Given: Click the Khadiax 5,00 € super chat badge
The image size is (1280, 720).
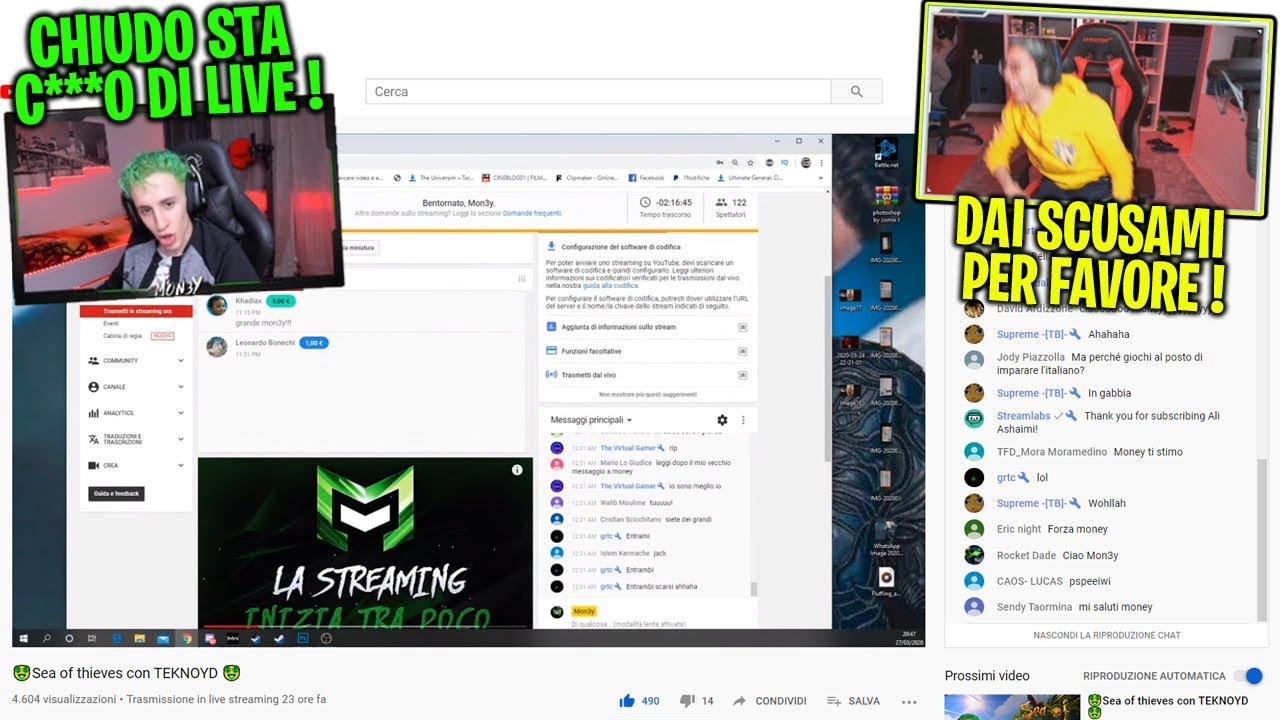Looking at the screenshot, I should [x=281, y=301].
